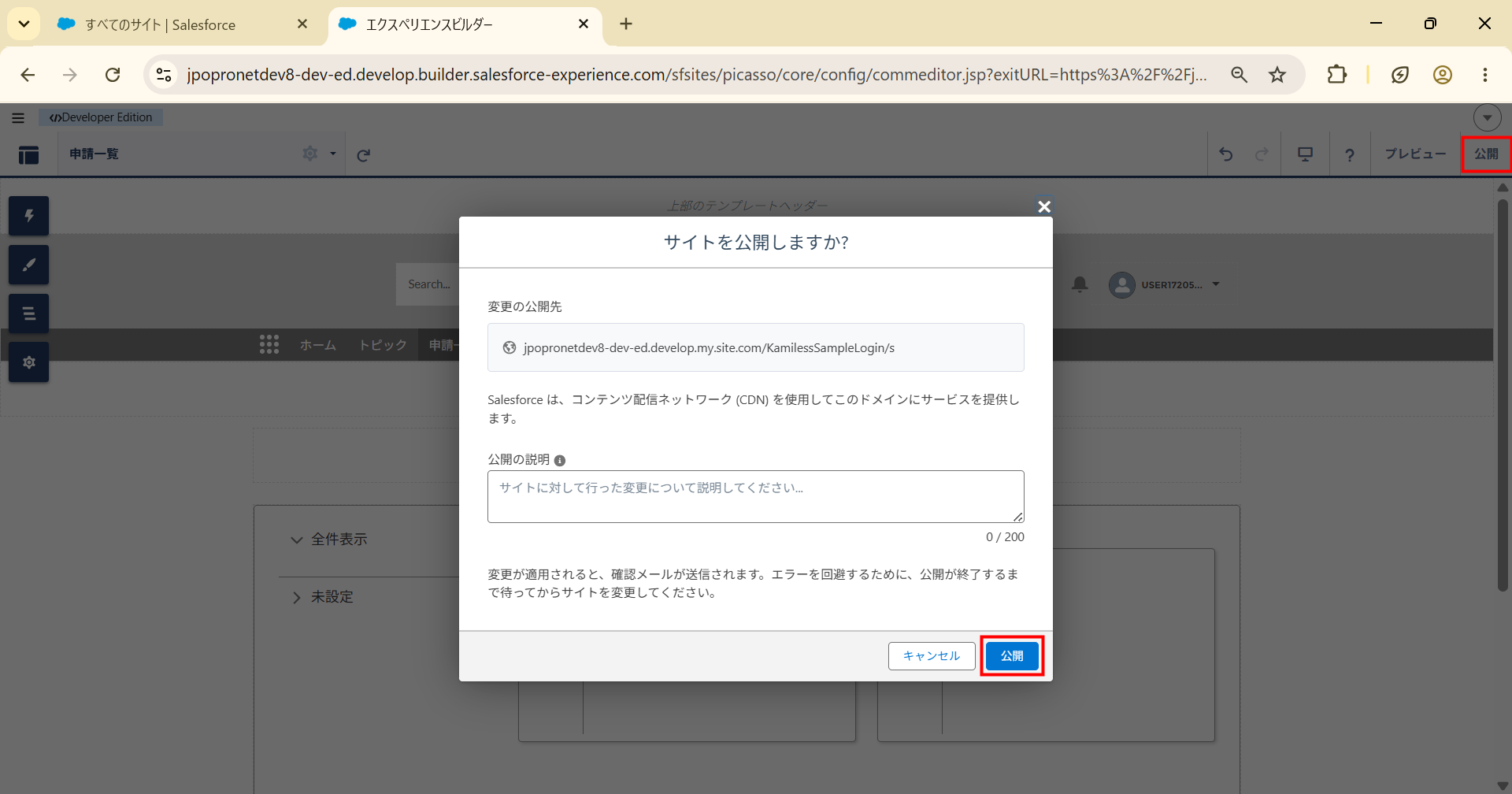Click the 公開の説明 description text area
Screen dimensions: 1512x794
pos(756,496)
